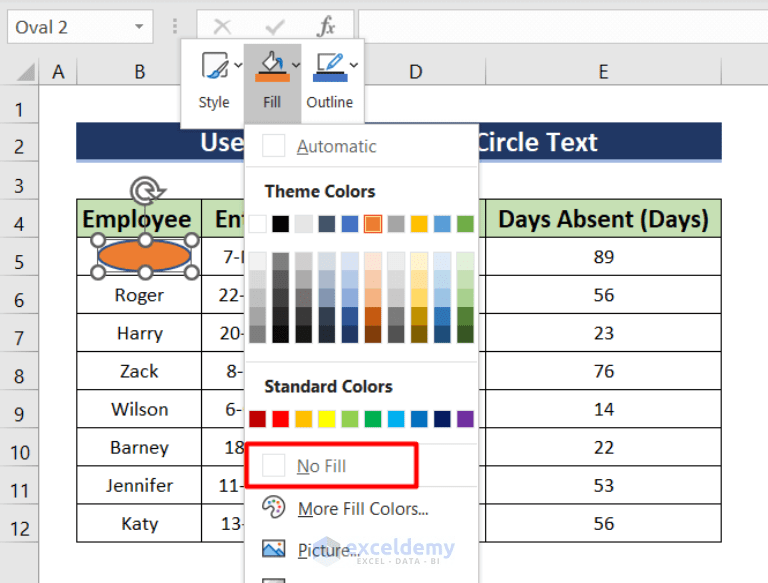
Task: Click inside the formula bar input
Action: click(563, 27)
